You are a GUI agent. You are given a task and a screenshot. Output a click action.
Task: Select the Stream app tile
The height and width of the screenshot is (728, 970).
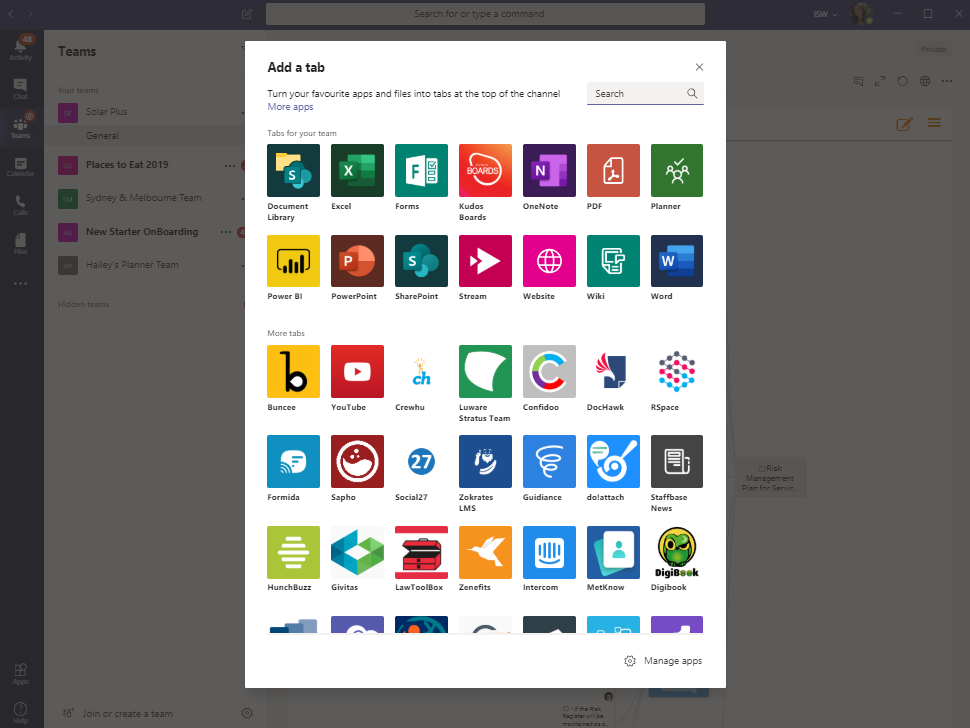[x=485, y=260]
